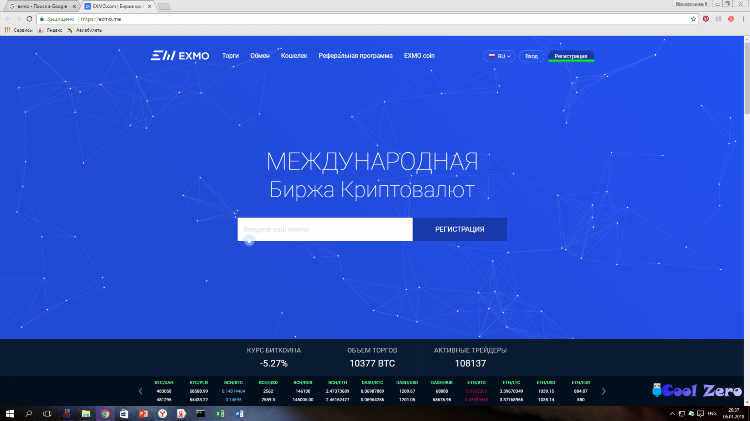Open the Яндекс bookmark
Image resolution: width=750 pixels, height=421 pixels.
pos(50,30)
